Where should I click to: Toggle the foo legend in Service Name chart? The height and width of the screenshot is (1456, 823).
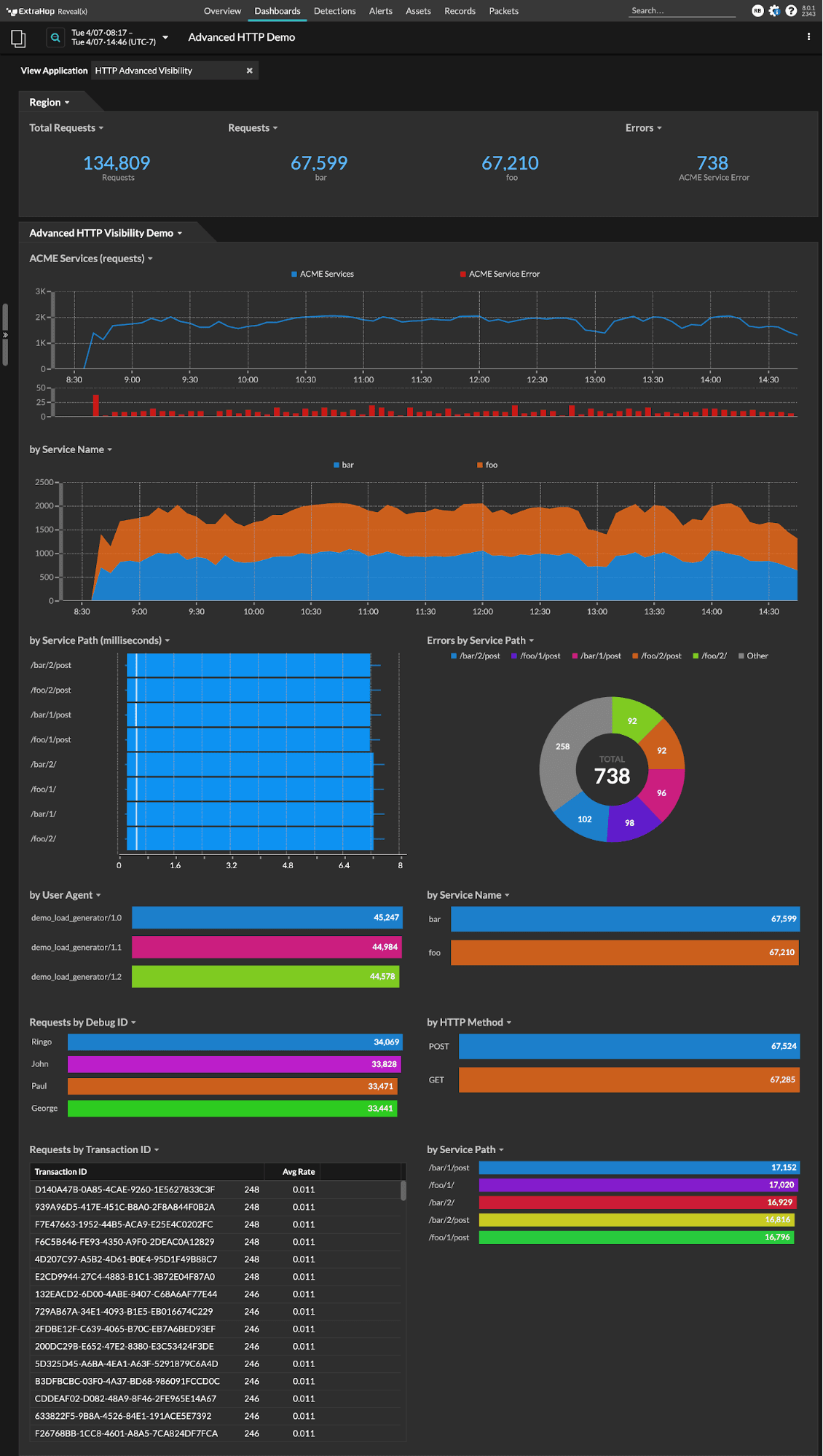pos(487,465)
